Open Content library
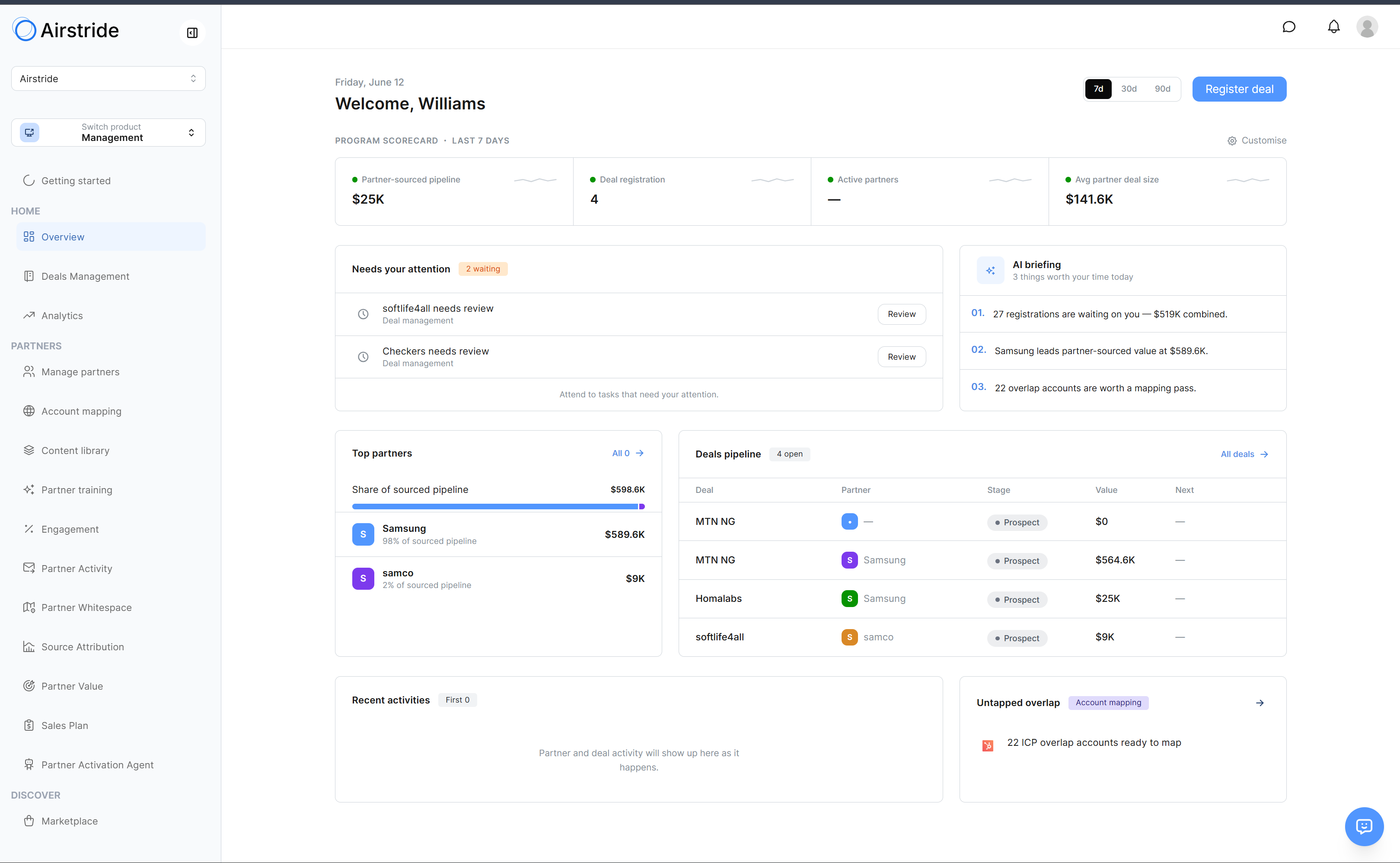Screen dimensions: 1400x863 pos(111,451)
